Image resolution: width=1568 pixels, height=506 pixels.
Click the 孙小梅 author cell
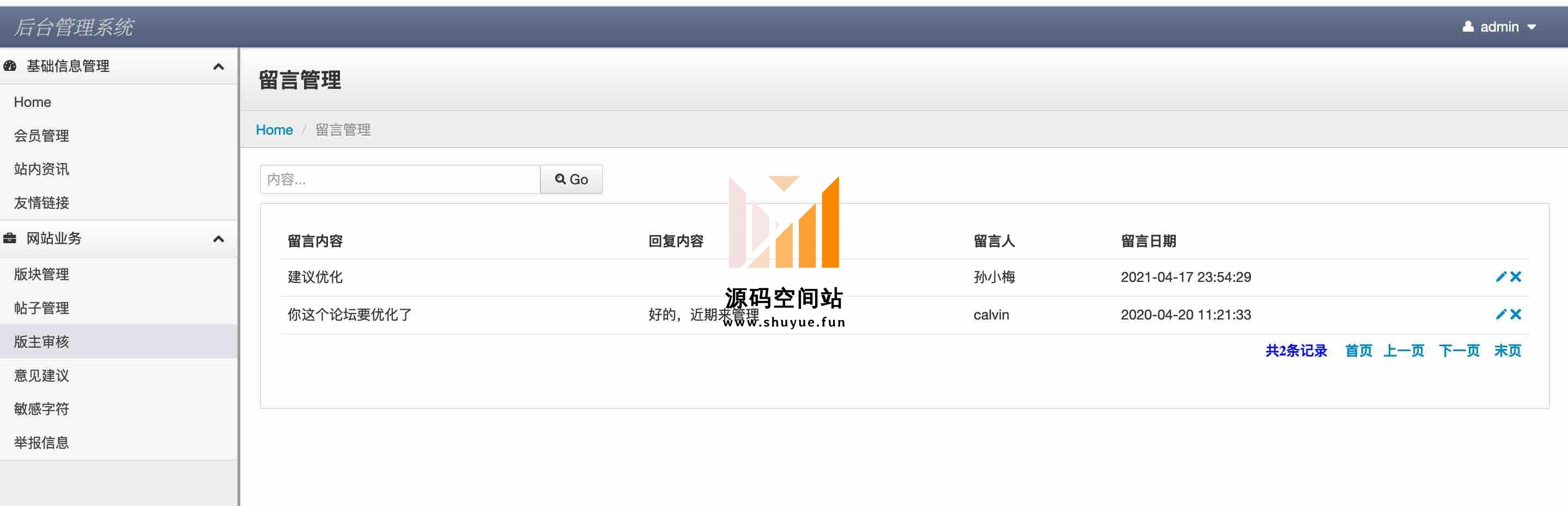tap(994, 277)
